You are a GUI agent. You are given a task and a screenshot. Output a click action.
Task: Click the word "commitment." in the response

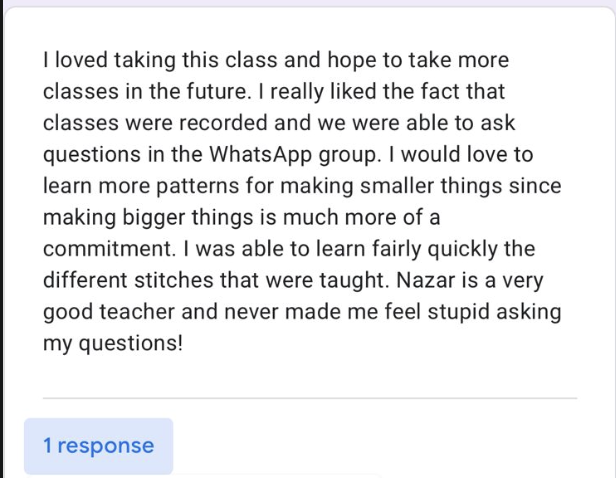click(110, 249)
